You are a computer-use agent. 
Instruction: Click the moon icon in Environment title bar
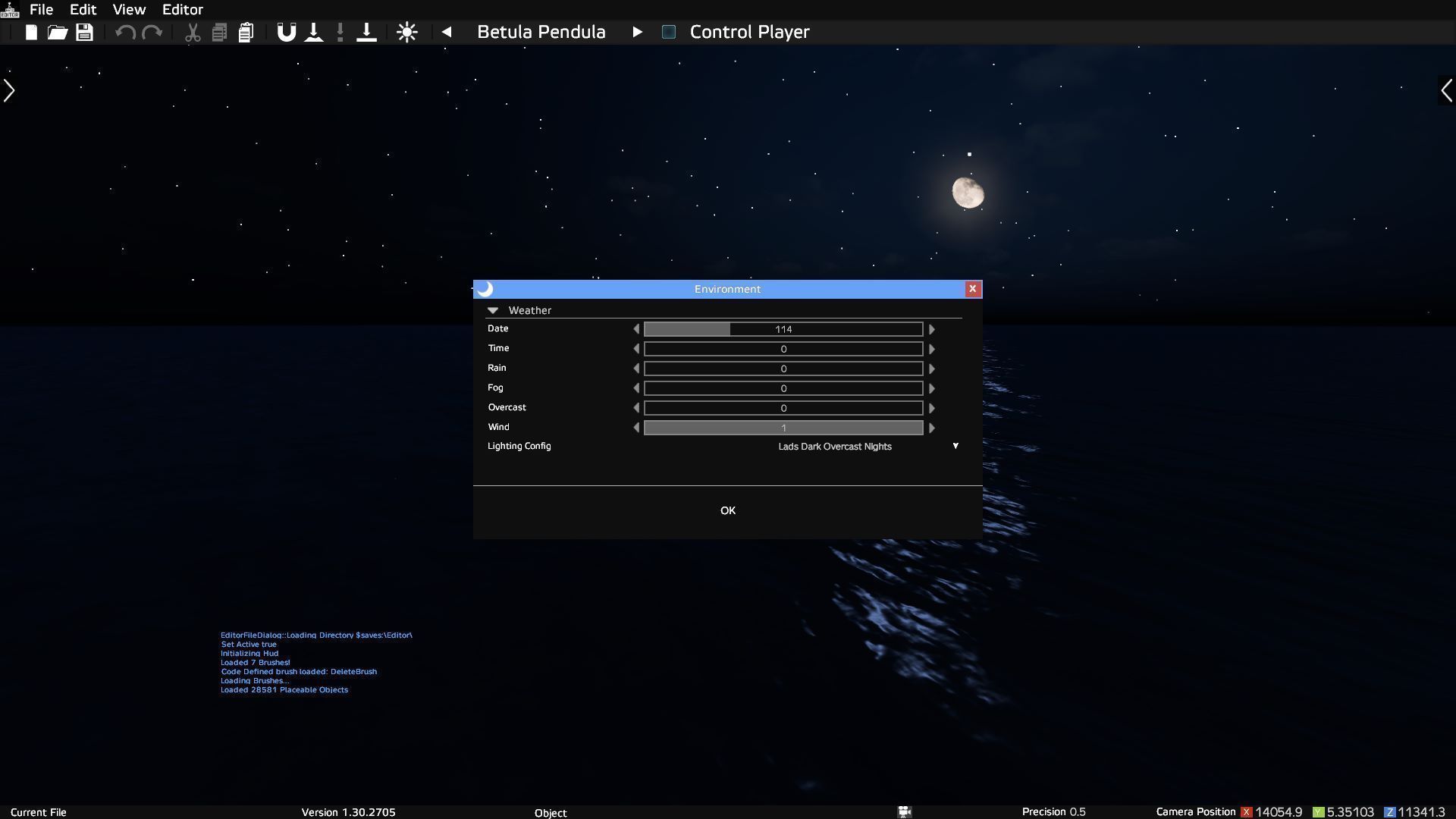[485, 289]
